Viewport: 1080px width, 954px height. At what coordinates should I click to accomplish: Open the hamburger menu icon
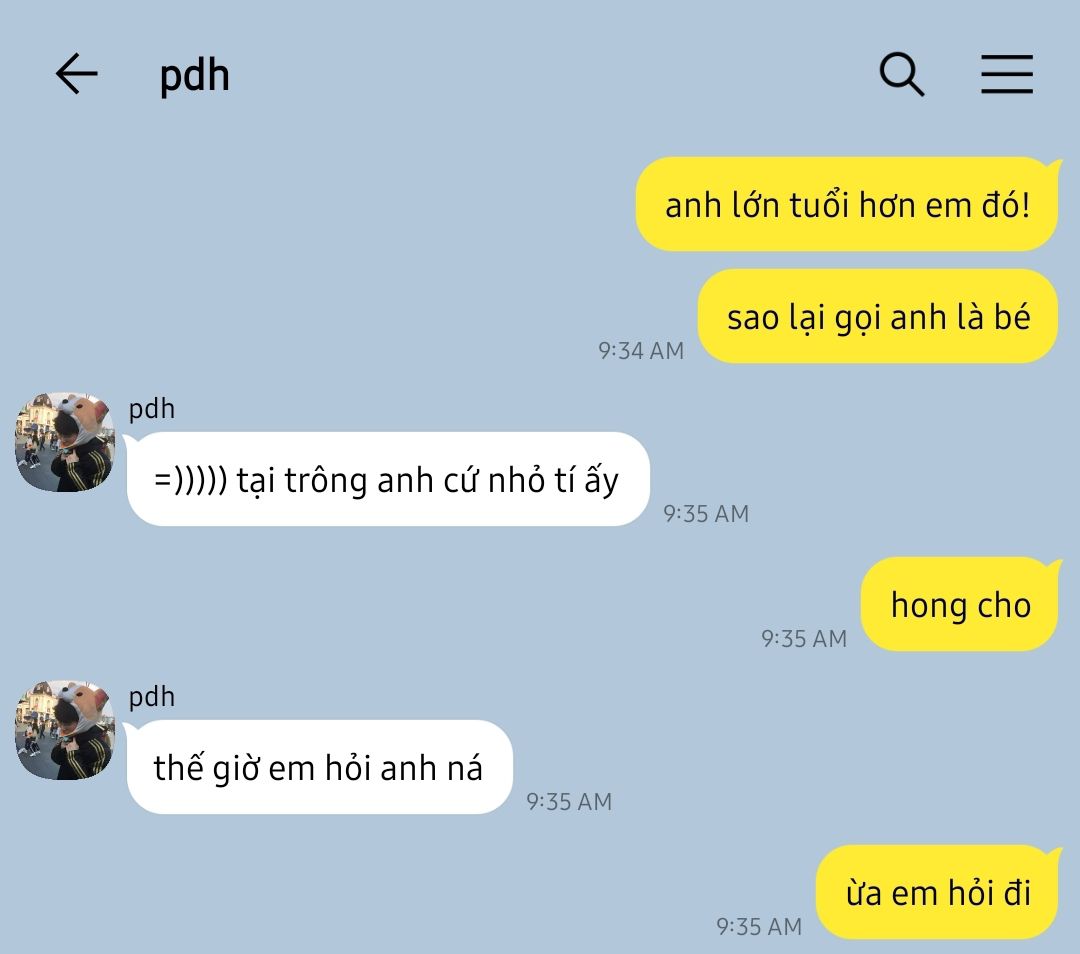(x=1006, y=74)
